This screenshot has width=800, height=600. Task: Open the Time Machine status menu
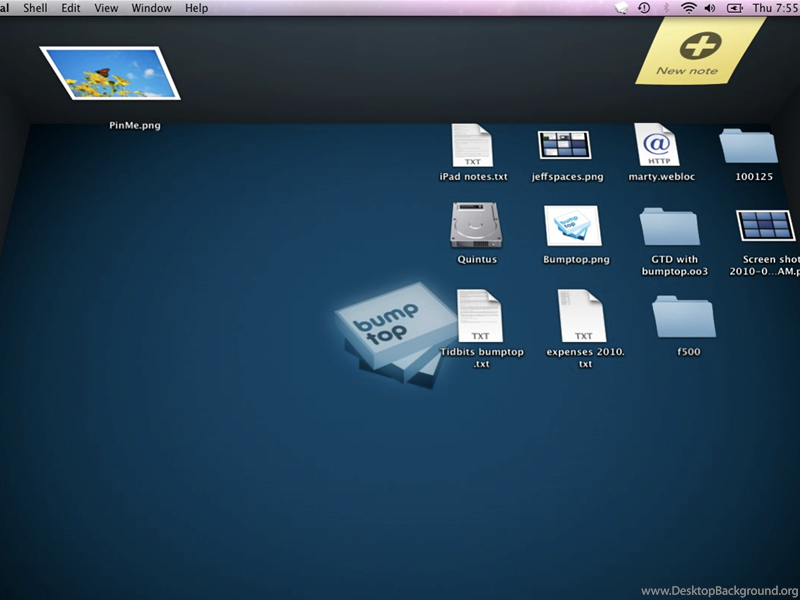tap(644, 8)
